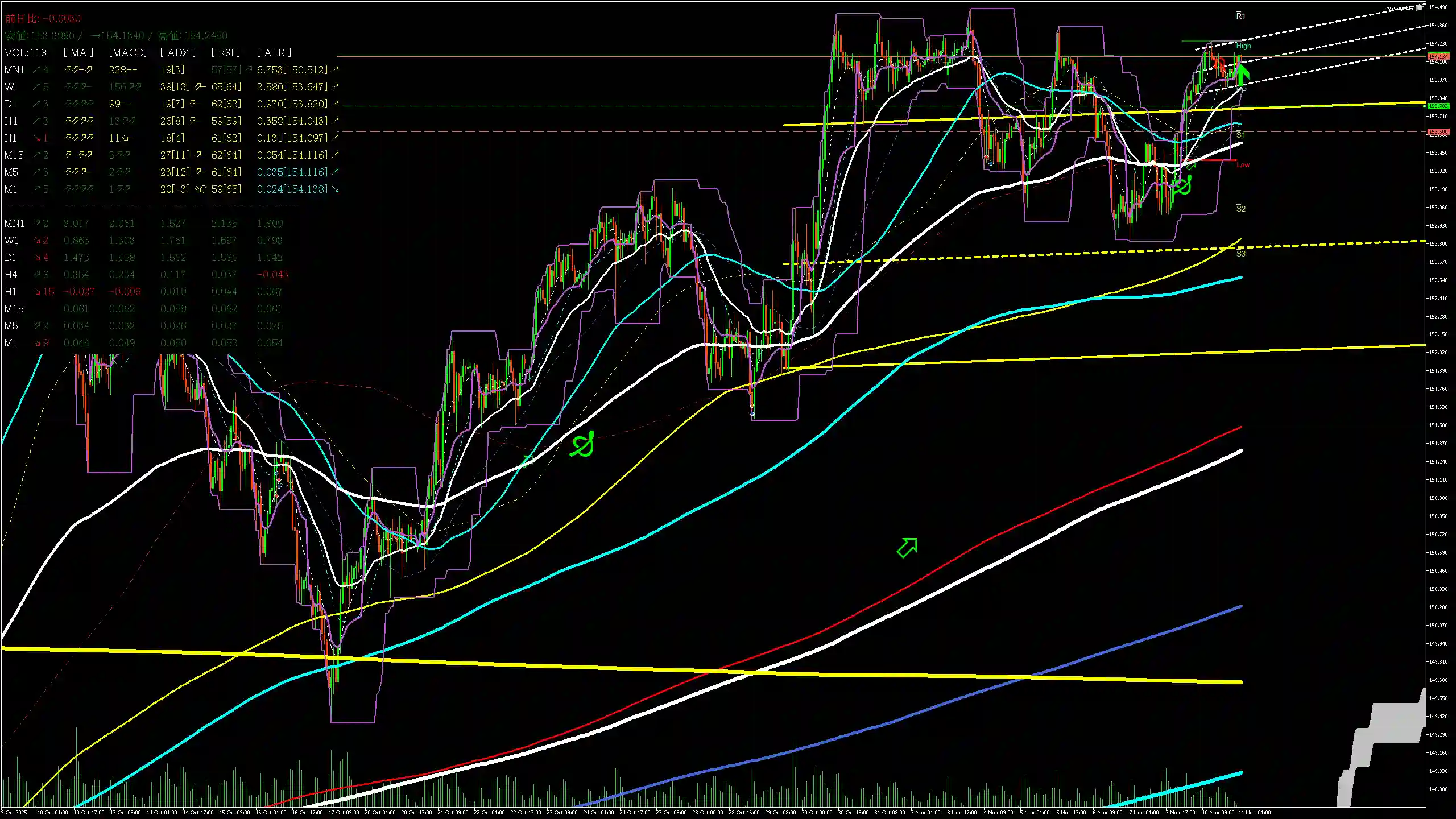
Task: Click the green High label
Action: pos(1243,46)
